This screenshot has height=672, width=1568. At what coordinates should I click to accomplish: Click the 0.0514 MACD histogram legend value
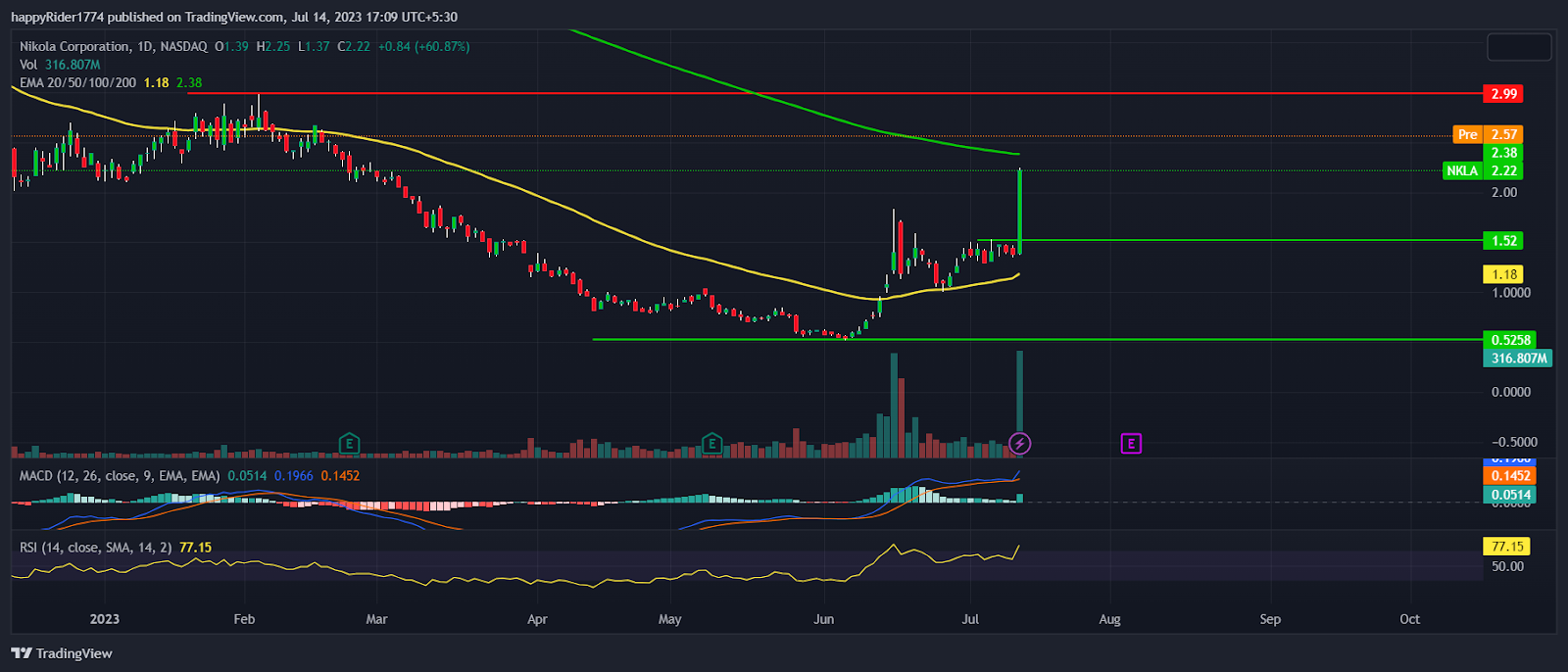click(247, 476)
